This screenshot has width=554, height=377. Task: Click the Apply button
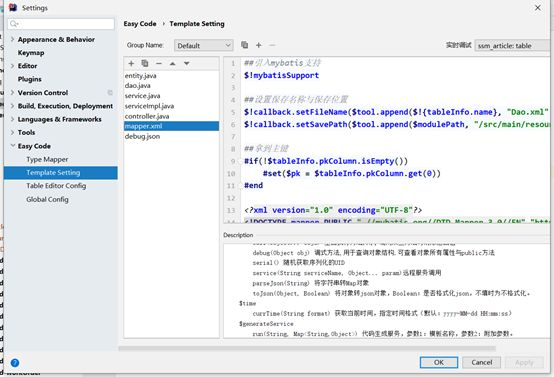coord(524,363)
